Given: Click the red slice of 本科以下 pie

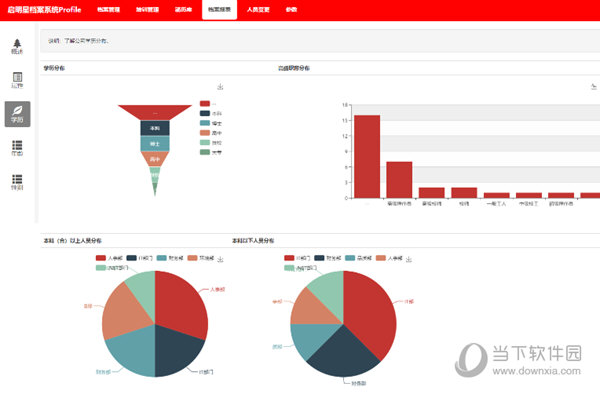Looking at the screenshot, I should [x=369, y=314].
